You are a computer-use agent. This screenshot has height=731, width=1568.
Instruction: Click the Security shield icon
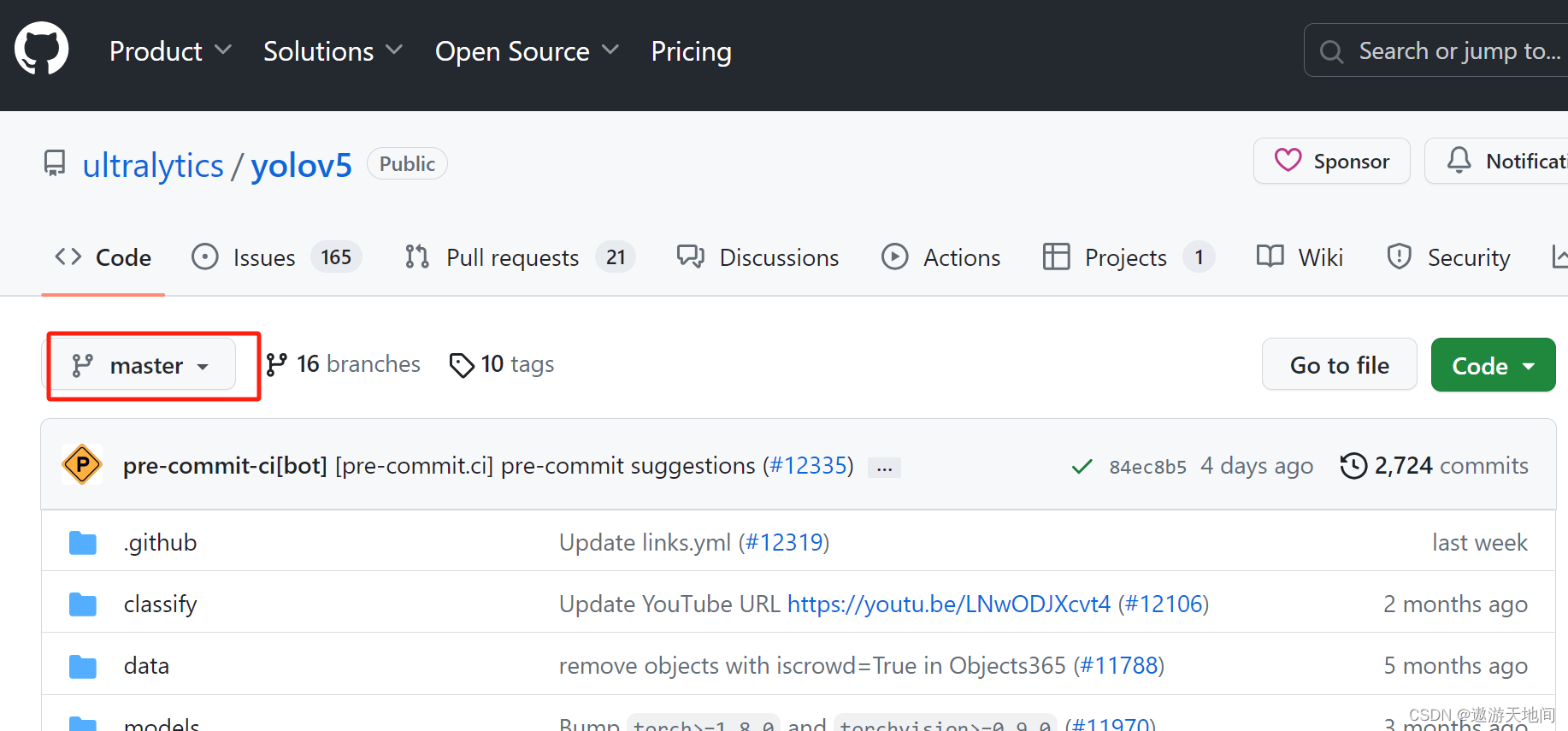click(x=1400, y=256)
